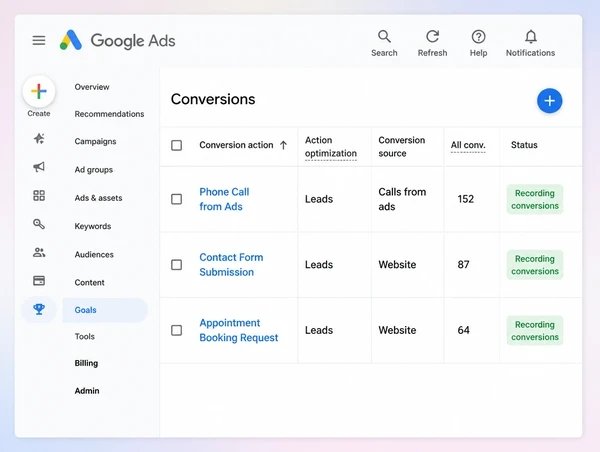Image resolution: width=600 pixels, height=452 pixels.
Task: Open the hamburger main menu
Action: [x=39, y=40]
